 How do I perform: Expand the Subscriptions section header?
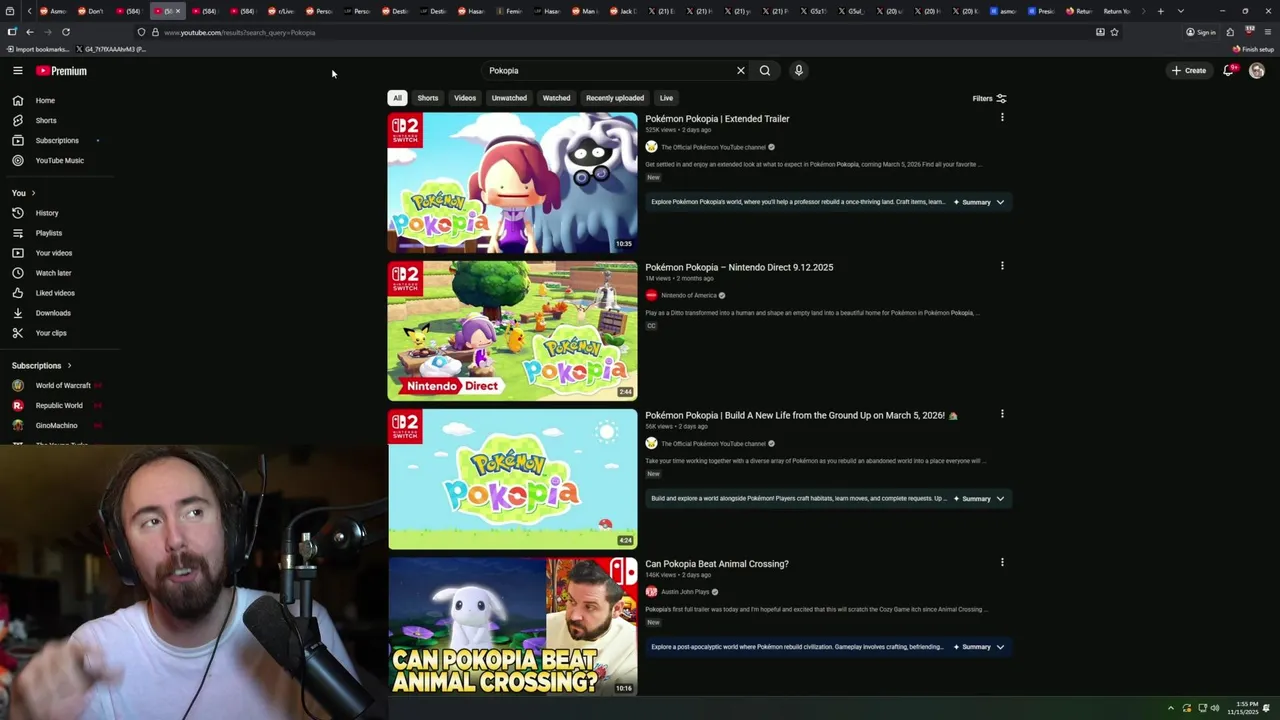pyautogui.click(x=42, y=366)
